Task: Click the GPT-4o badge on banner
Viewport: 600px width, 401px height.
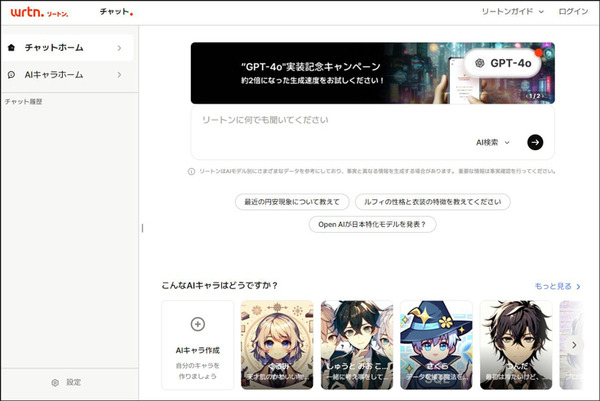Action: click(504, 63)
